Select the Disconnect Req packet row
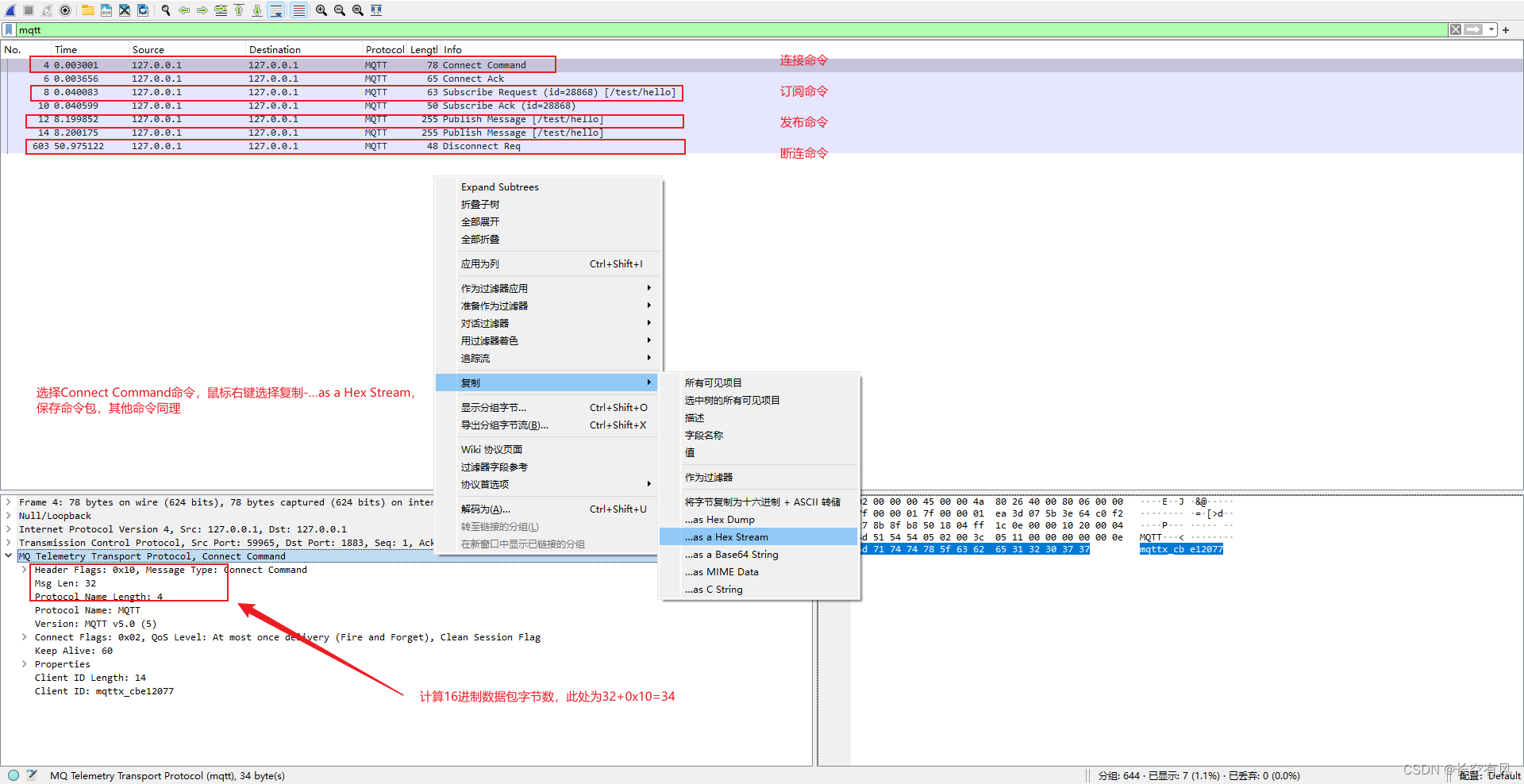The image size is (1524, 784). click(762, 146)
